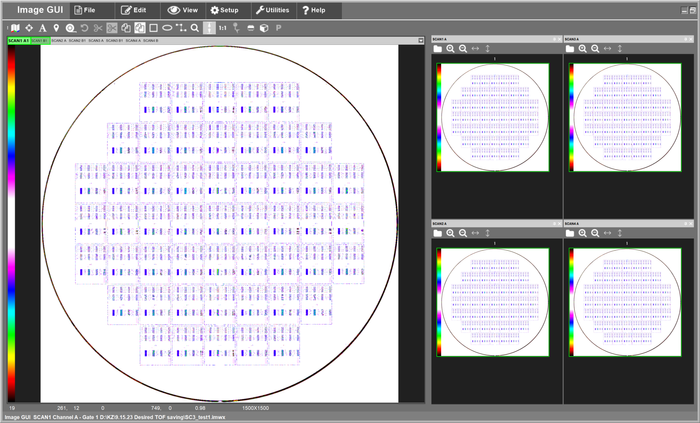Zoom out on the SCAN1 A panel
This screenshot has height=423, width=700.
tap(463, 49)
